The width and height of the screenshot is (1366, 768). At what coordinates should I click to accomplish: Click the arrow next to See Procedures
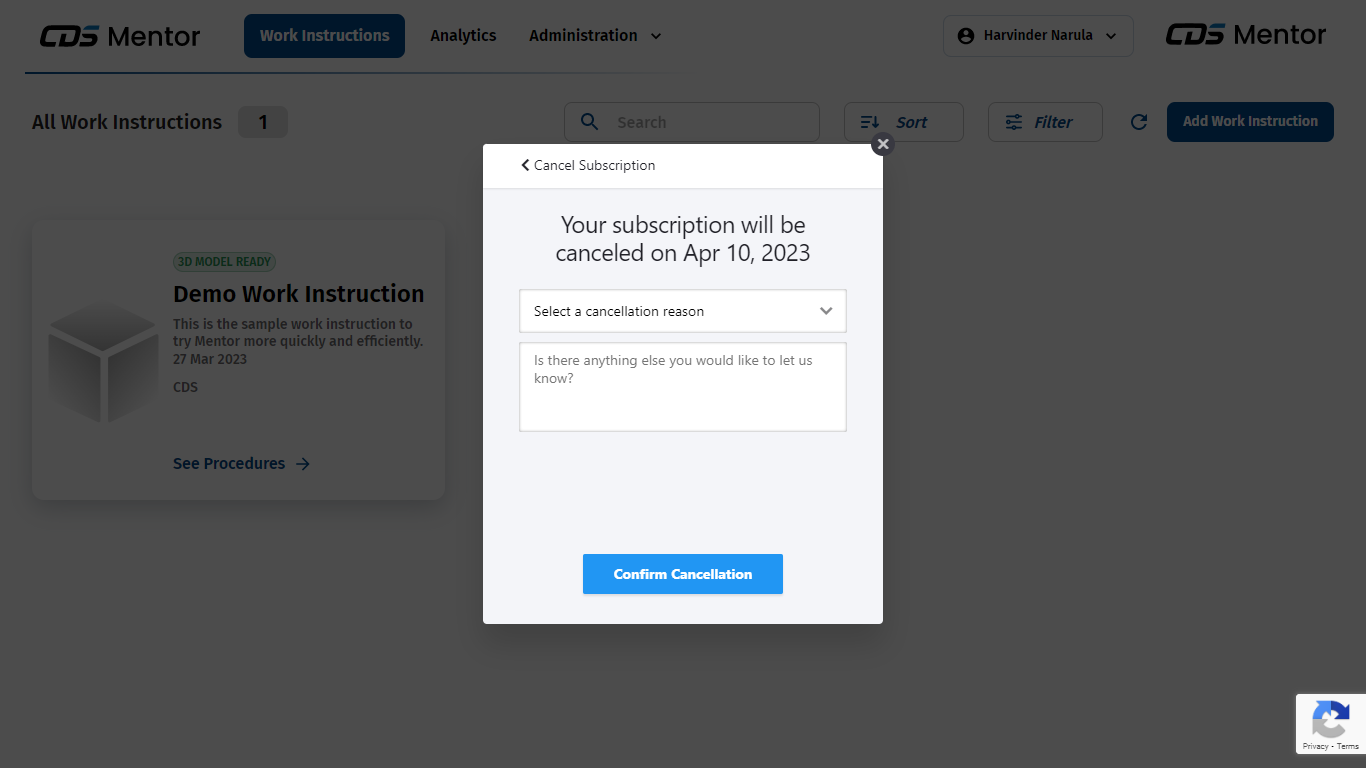[x=303, y=464]
